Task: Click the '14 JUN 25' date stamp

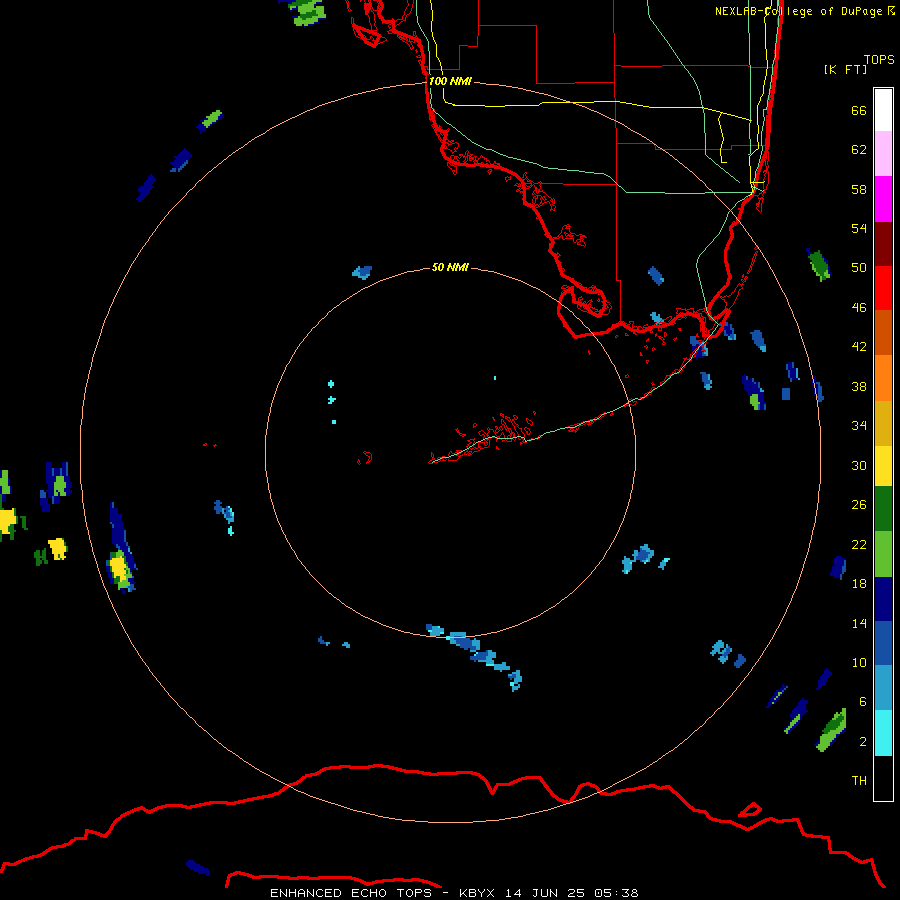Action: tap(545, 893)
